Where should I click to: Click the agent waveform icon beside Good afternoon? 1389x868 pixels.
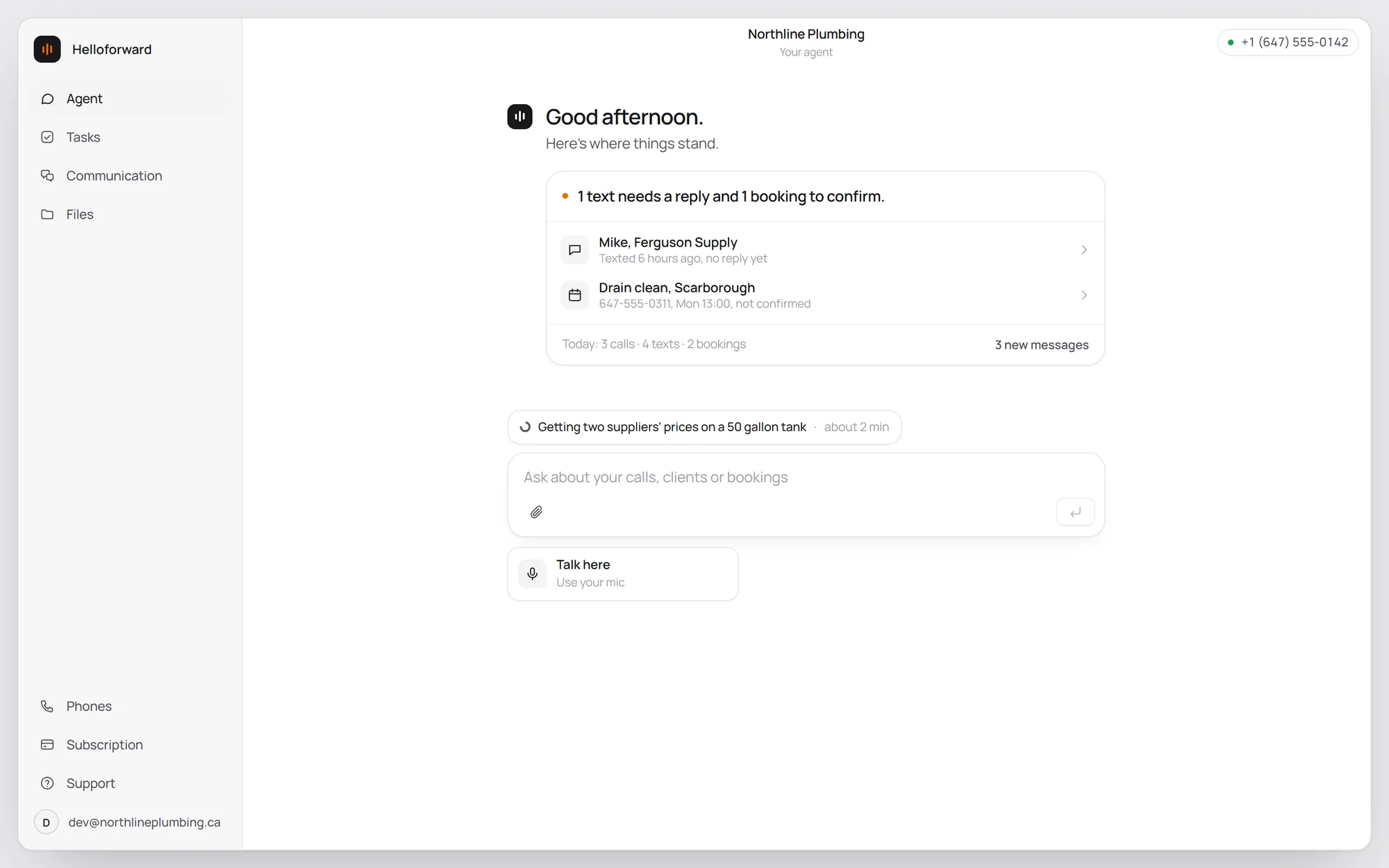[519, 117]
